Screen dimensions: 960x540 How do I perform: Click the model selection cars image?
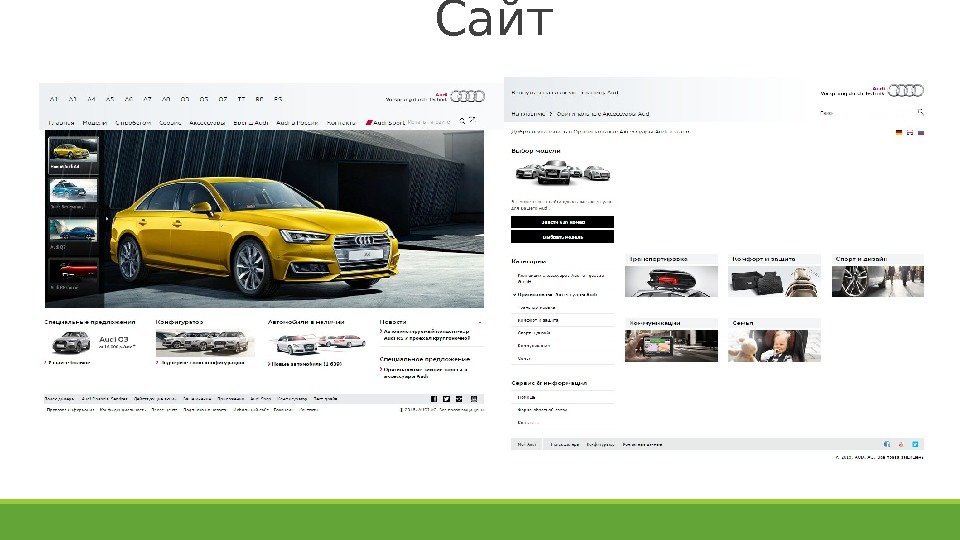(563, 172)
